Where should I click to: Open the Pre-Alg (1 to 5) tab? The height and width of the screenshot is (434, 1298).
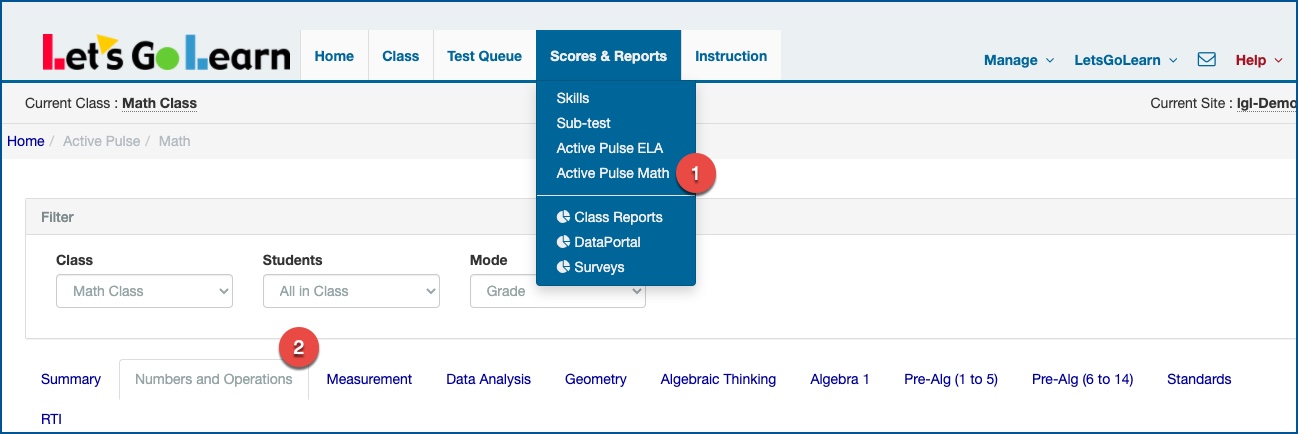pos(951,379)
